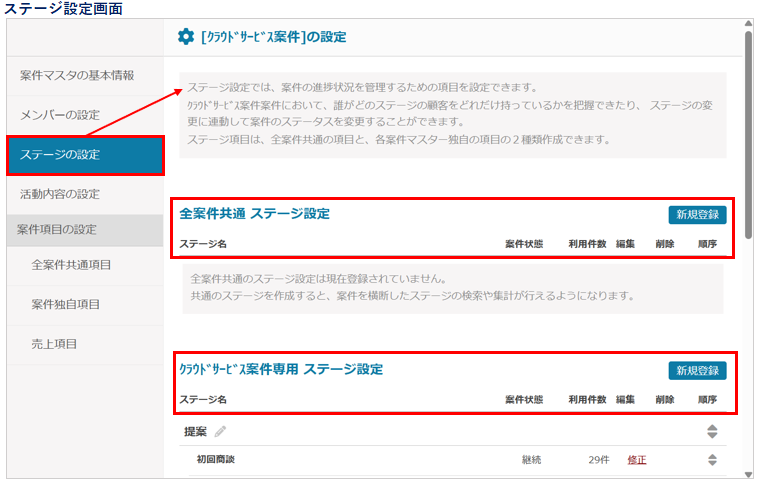Click scrollbar down arrow

pyautogui.click(x=748, y=475)
